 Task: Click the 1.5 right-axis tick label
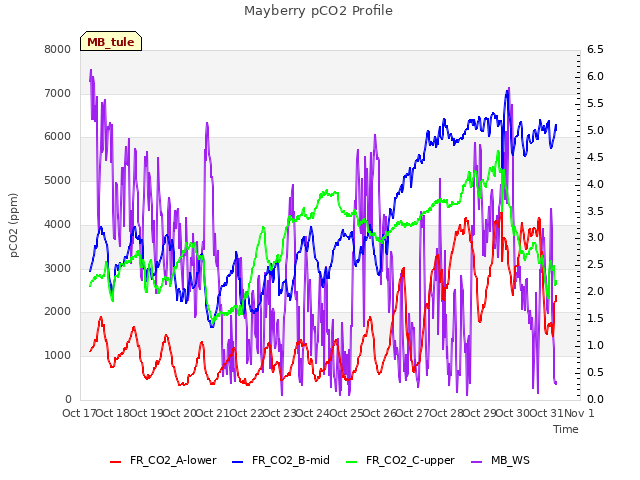point(595,318)
